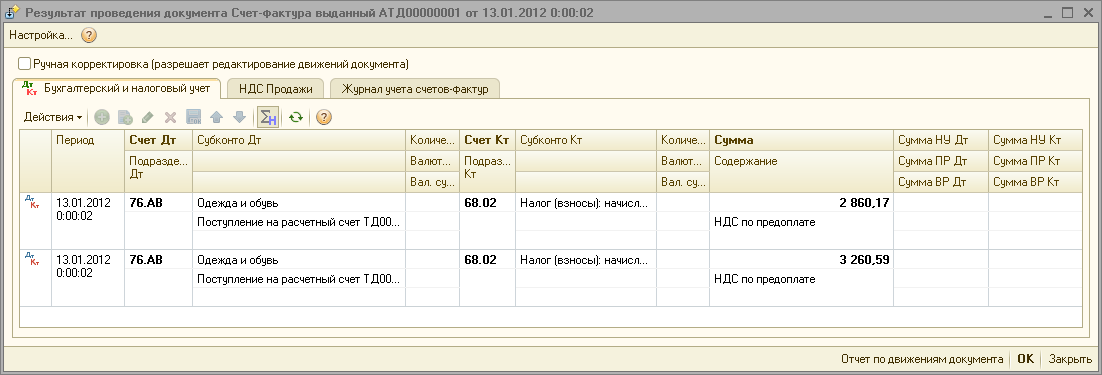Click the Дт/Кт icon of the 2 860,17 row
The height and width of the screenshot is (375, 1102).
coord(32,202)
